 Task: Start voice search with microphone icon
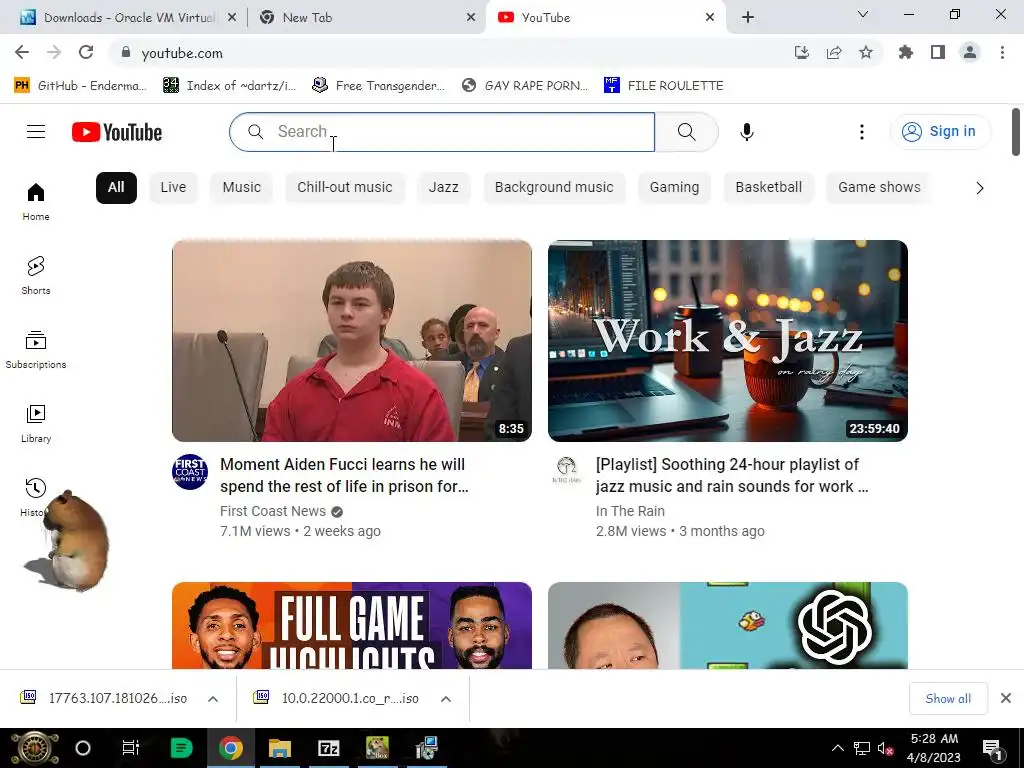(746, 132)
